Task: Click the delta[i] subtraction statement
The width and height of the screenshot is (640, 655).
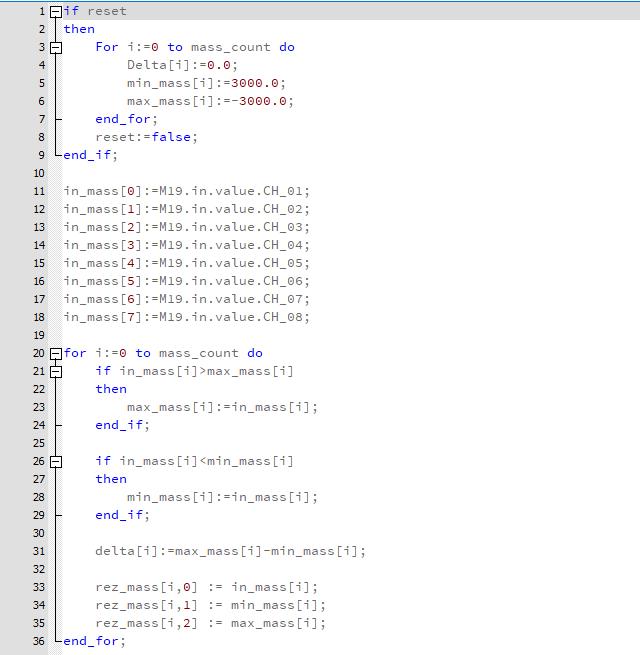Action: 230,551
